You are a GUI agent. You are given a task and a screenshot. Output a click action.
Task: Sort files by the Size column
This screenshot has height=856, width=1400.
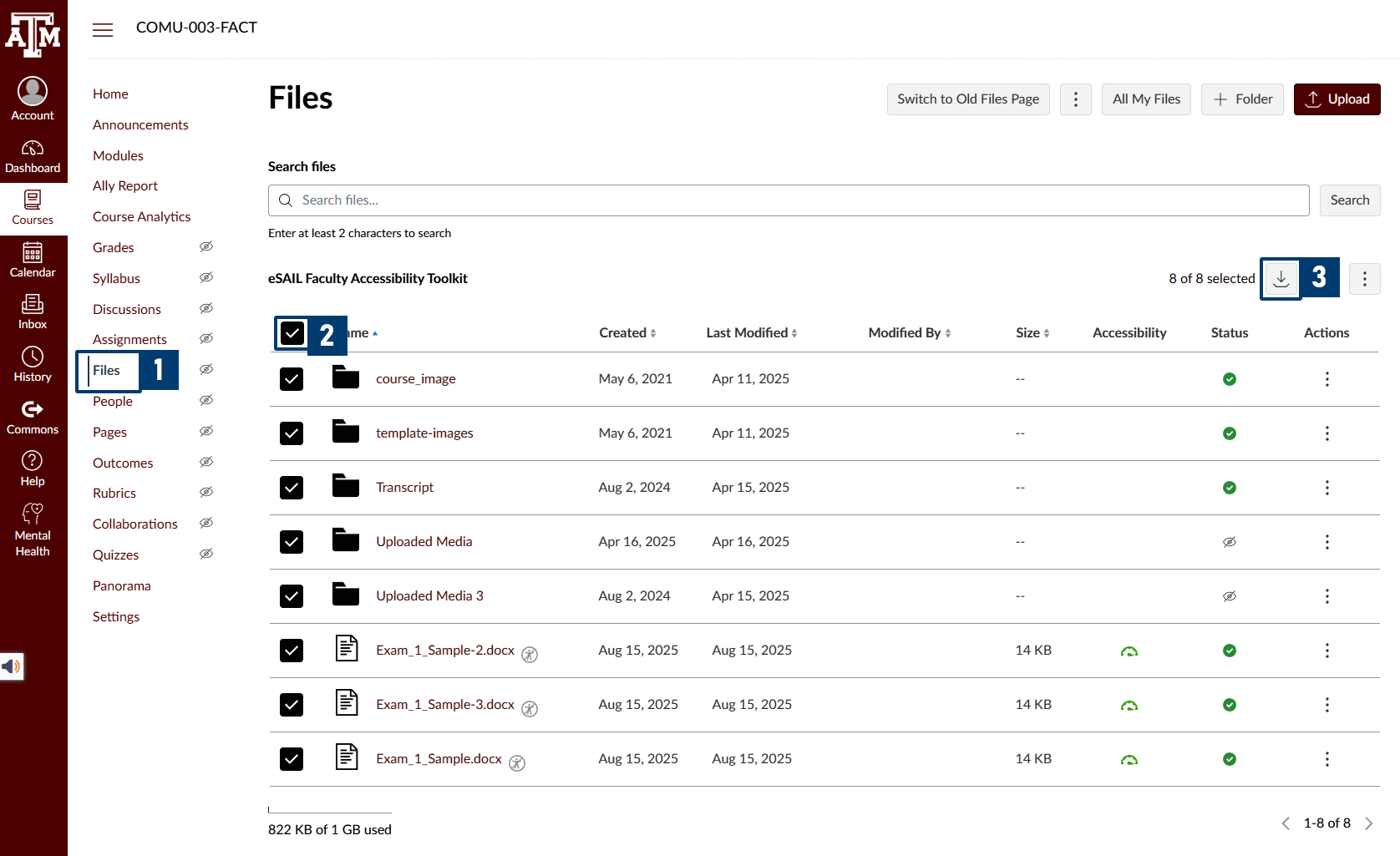(x=1032, y=332)
